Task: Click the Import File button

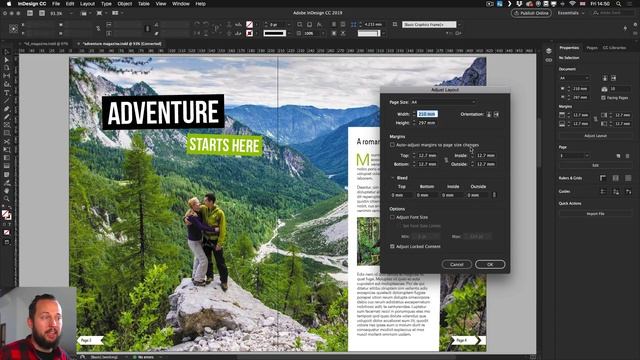Action: [596, 214]
